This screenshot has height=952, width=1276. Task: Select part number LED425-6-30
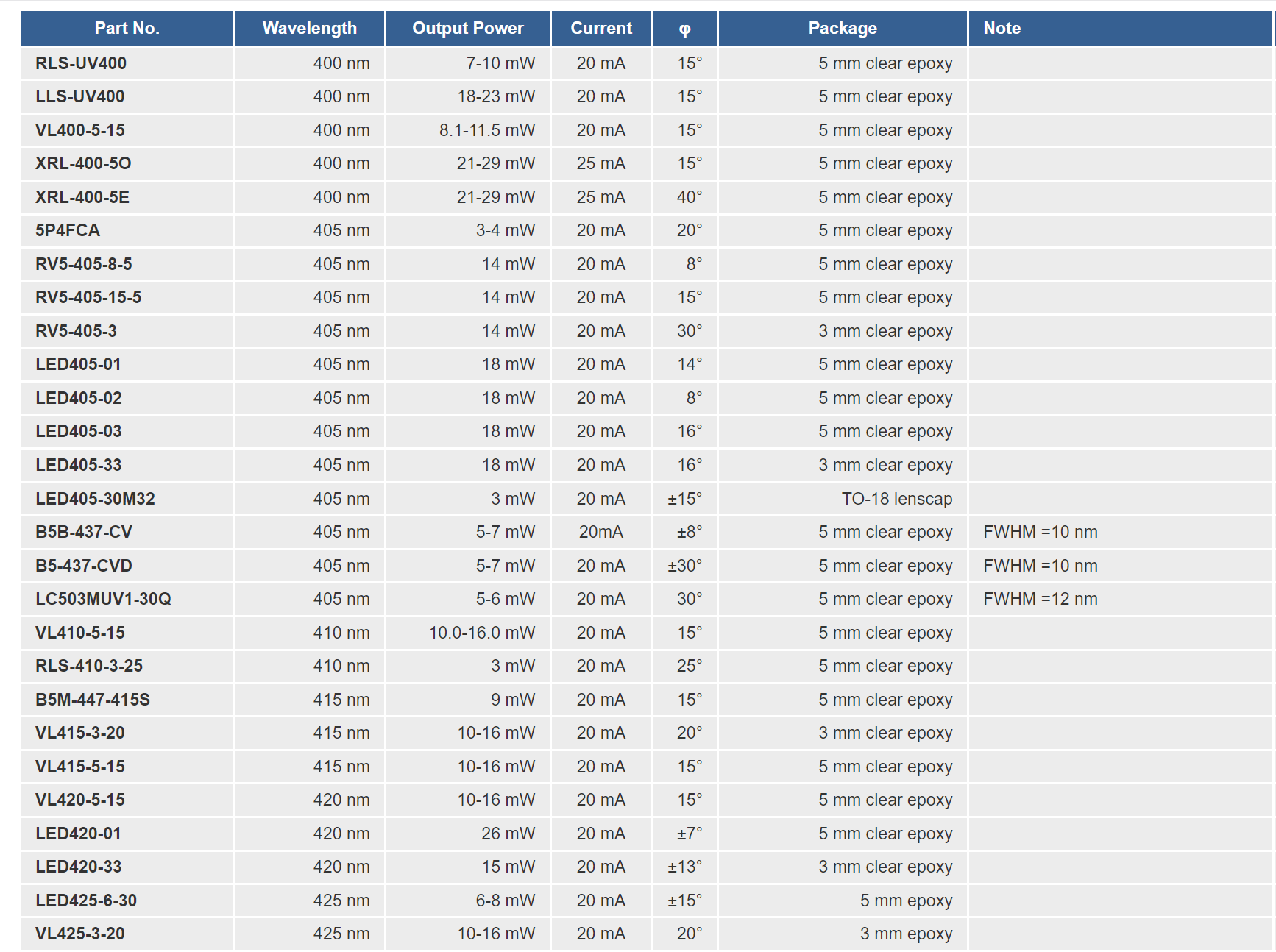pos(86,901)
